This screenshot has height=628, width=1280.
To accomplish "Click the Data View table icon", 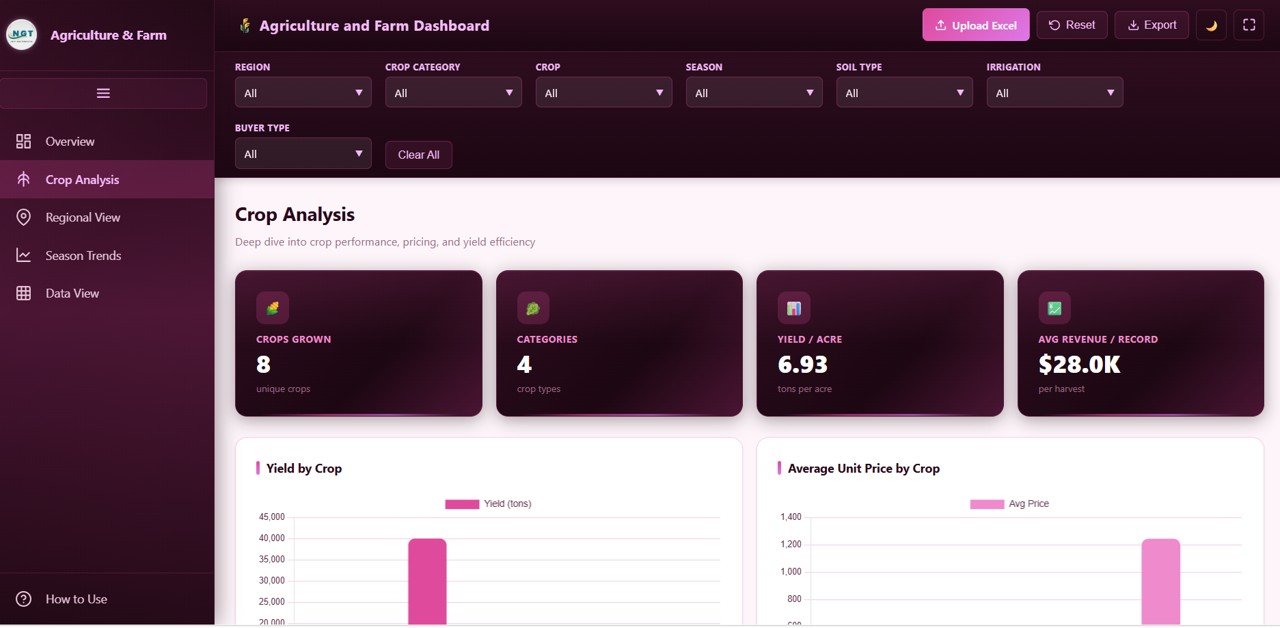I will click(23, 293).
